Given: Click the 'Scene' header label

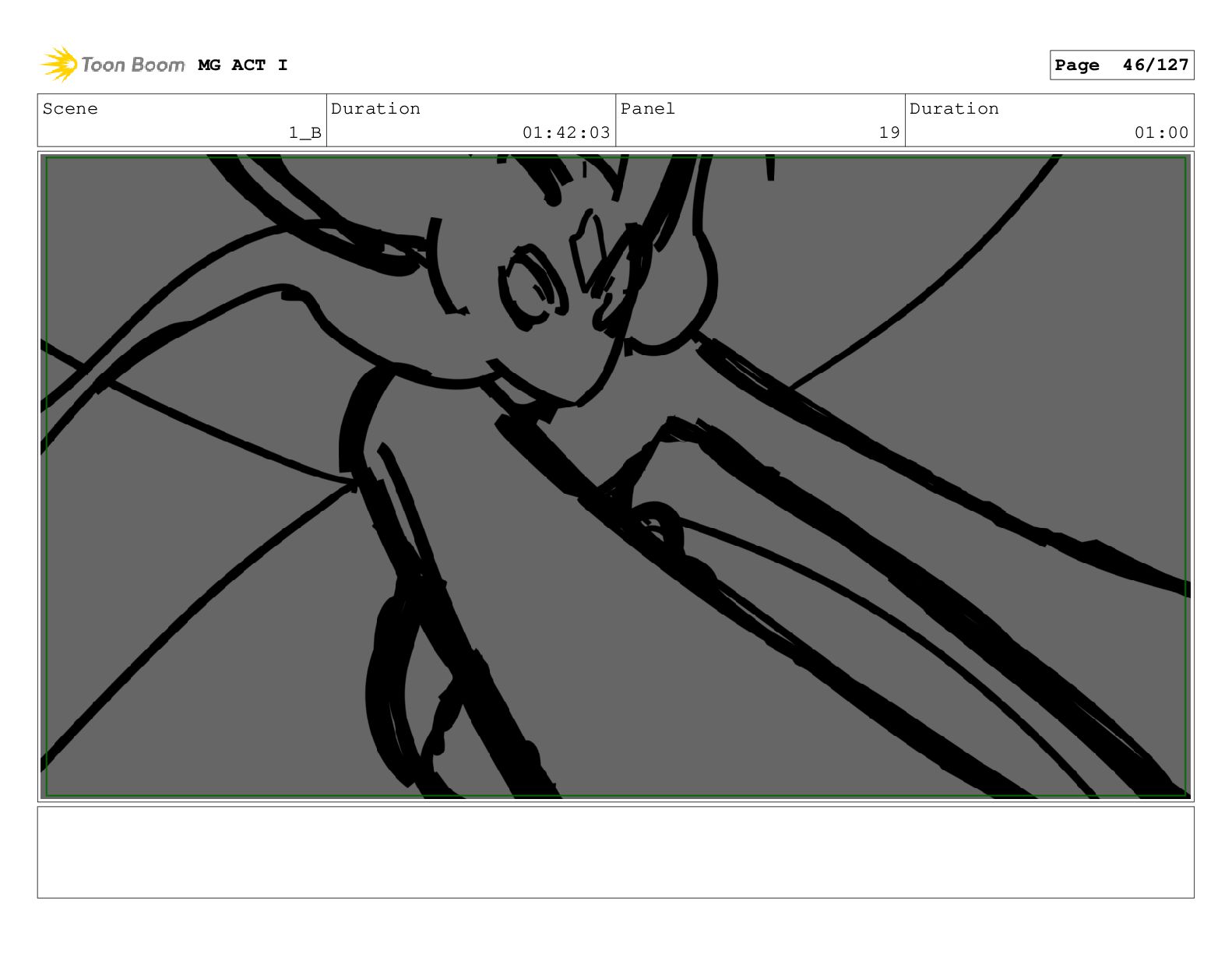Looking at the screenshot, I should pos(70,109).
